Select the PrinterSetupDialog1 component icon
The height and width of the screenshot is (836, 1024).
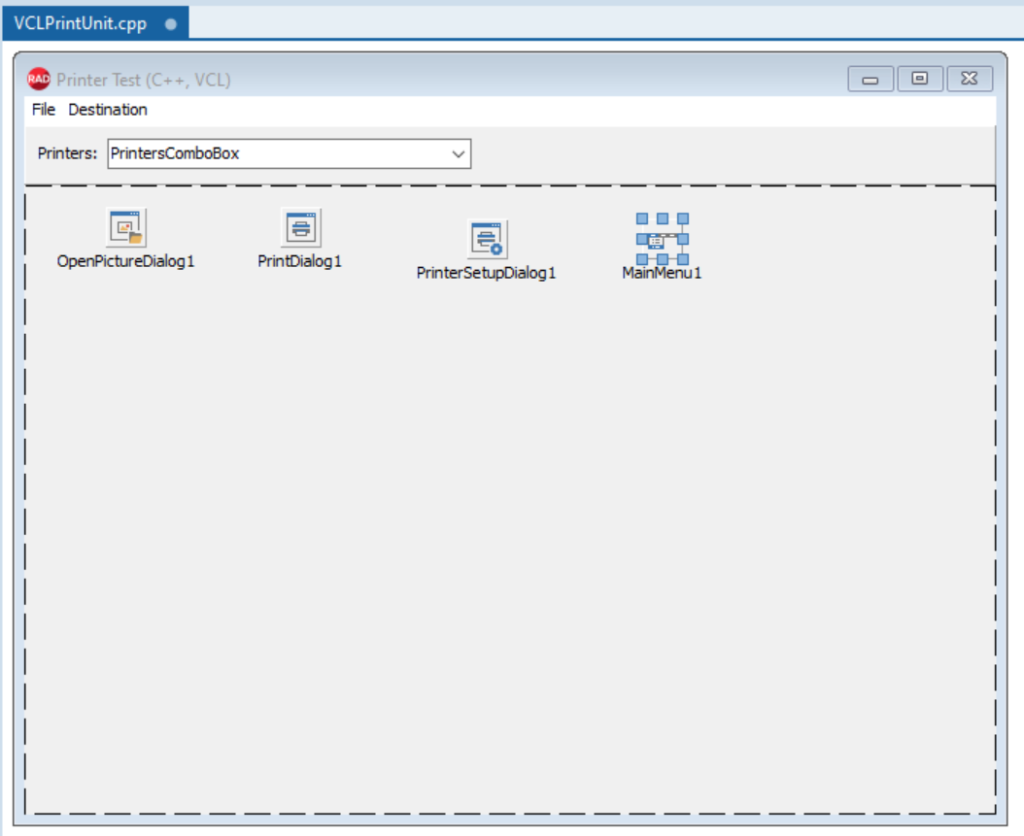[x=487, y=239]
